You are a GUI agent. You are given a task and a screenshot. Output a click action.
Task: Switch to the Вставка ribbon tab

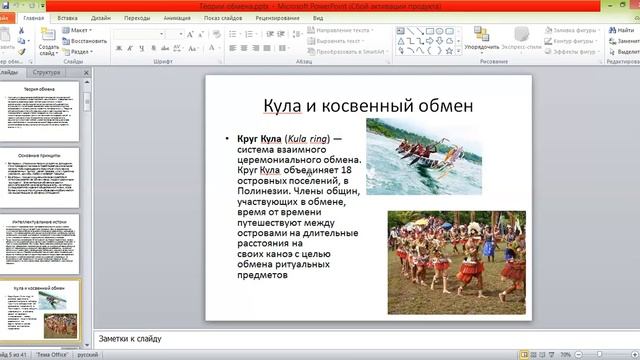67,18
